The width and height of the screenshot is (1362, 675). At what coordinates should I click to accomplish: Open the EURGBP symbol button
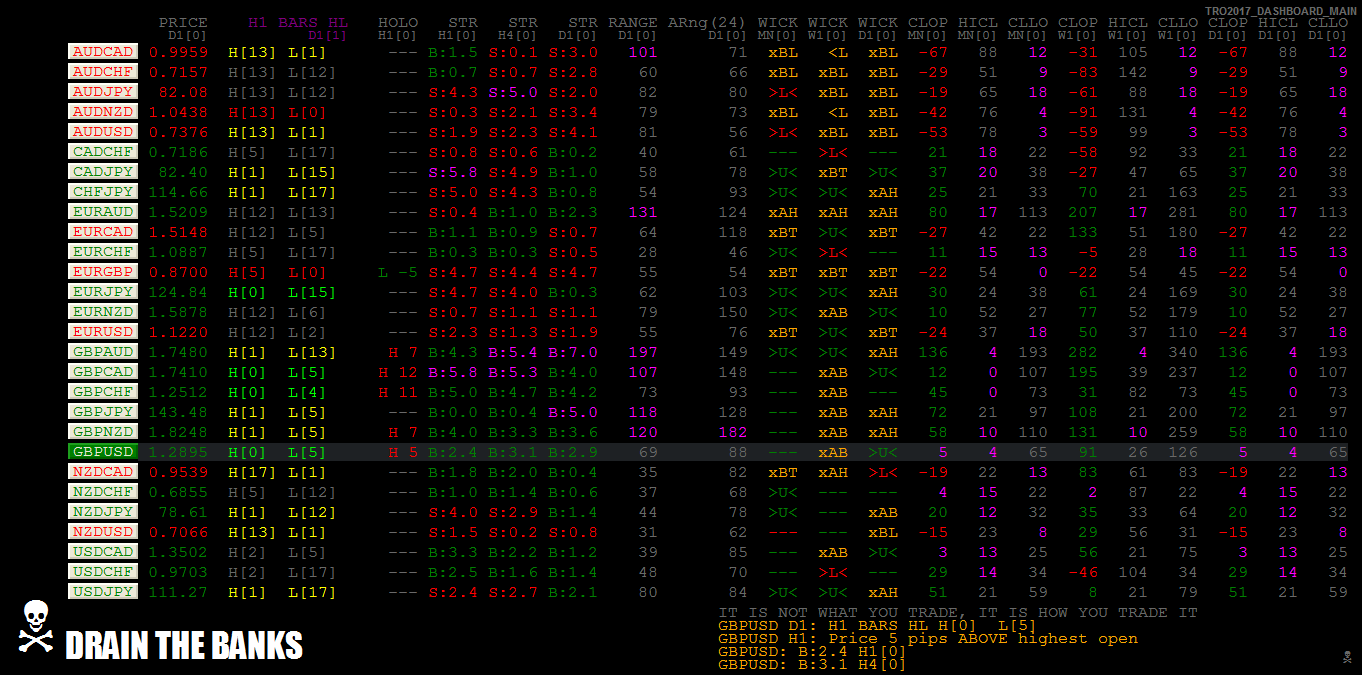click(103, 271)
